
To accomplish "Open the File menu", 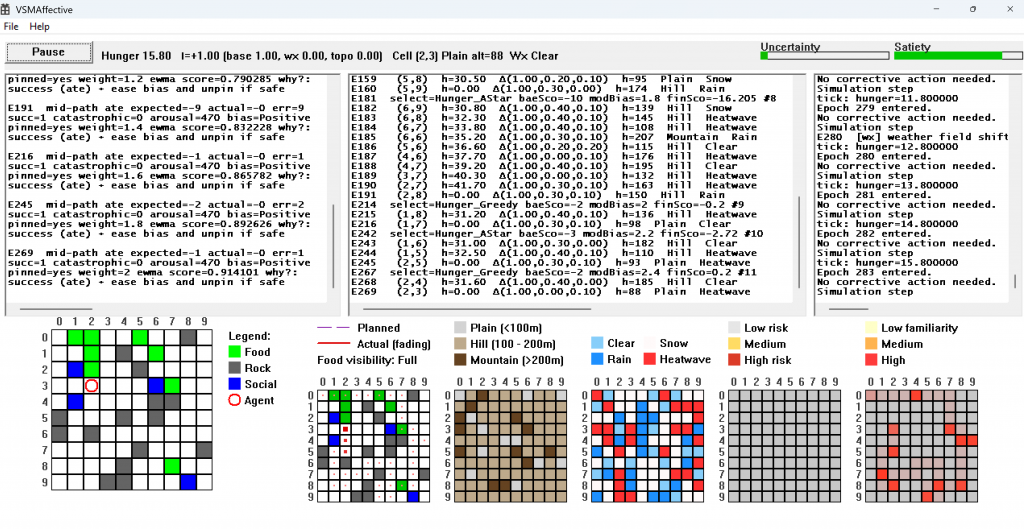I will pos(11,26).
